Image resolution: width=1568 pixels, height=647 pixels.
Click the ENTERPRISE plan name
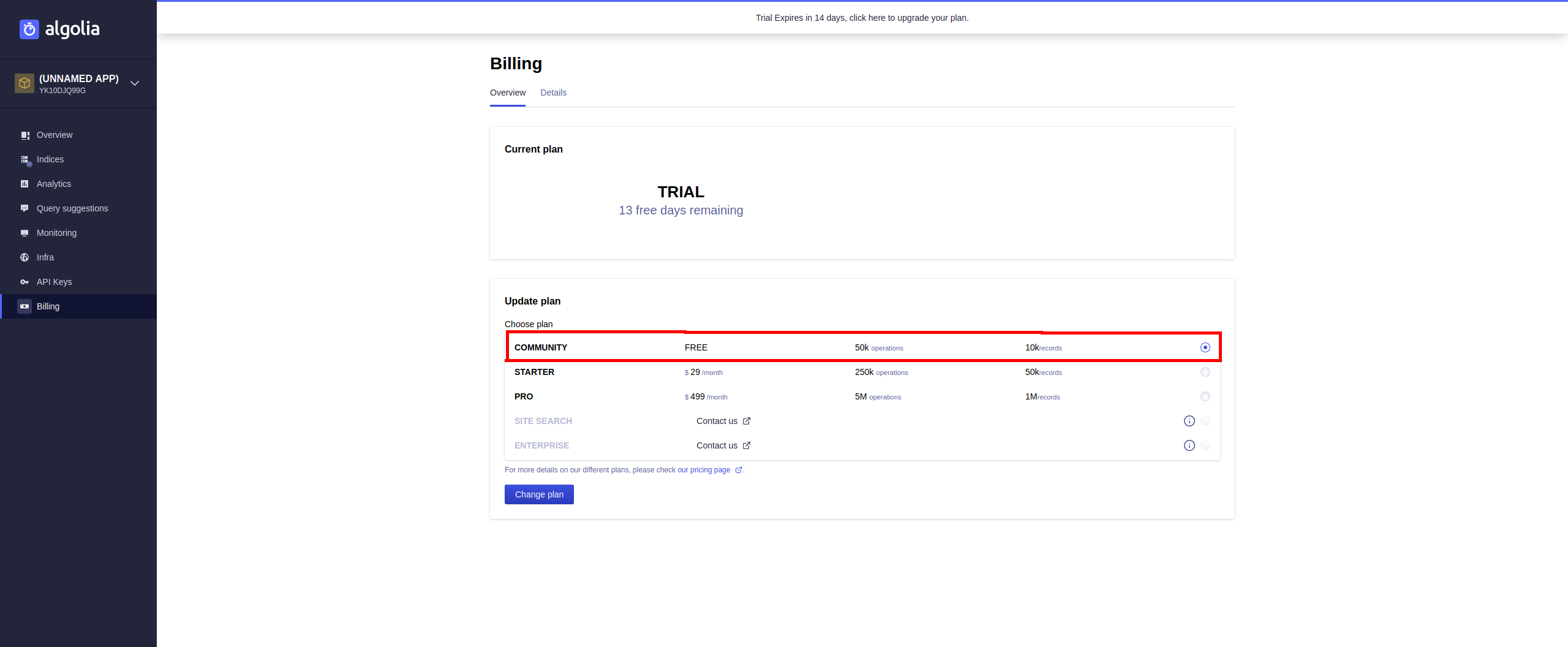[x=541, y=445]
